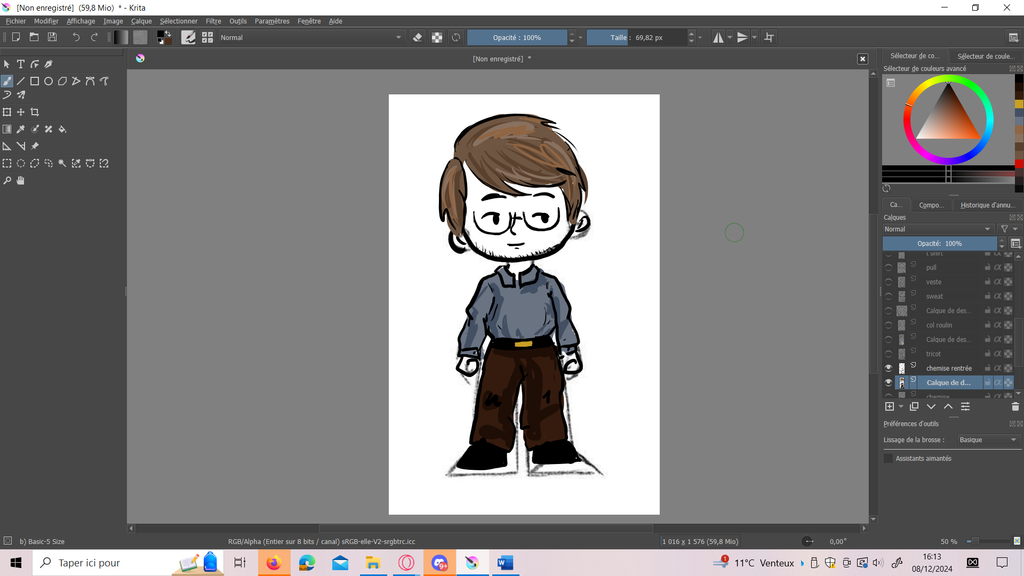Click the undo button in the toolbar
Image resolution: width=1024 pixels, height=576 pixels.
pos(76,37)
